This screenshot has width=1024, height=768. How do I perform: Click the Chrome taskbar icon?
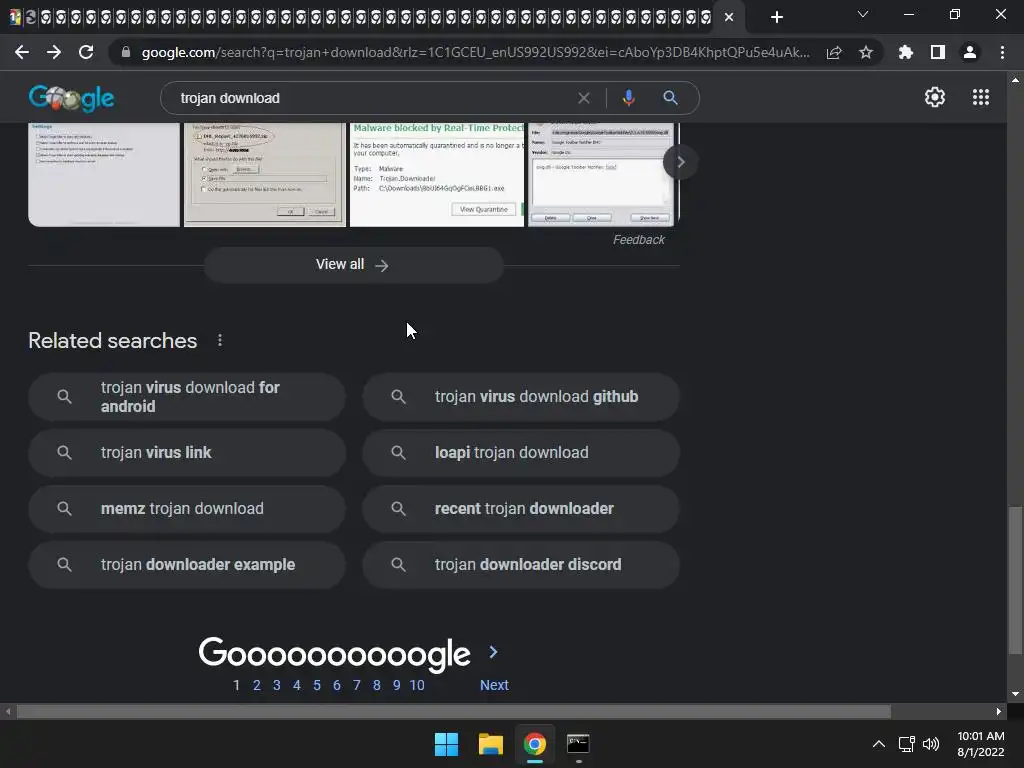click(534, 744)
